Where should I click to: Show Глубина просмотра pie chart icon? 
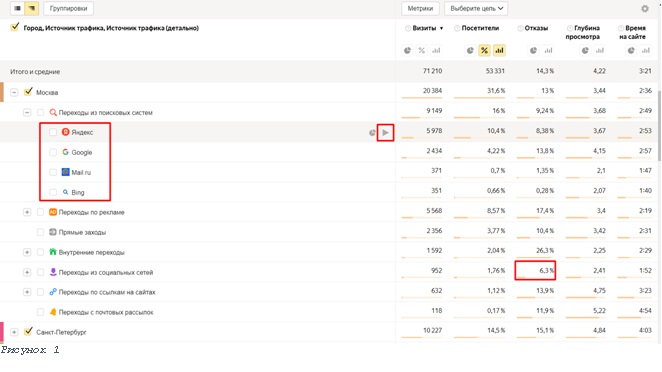pyautogui.click(x=585, y=51)
